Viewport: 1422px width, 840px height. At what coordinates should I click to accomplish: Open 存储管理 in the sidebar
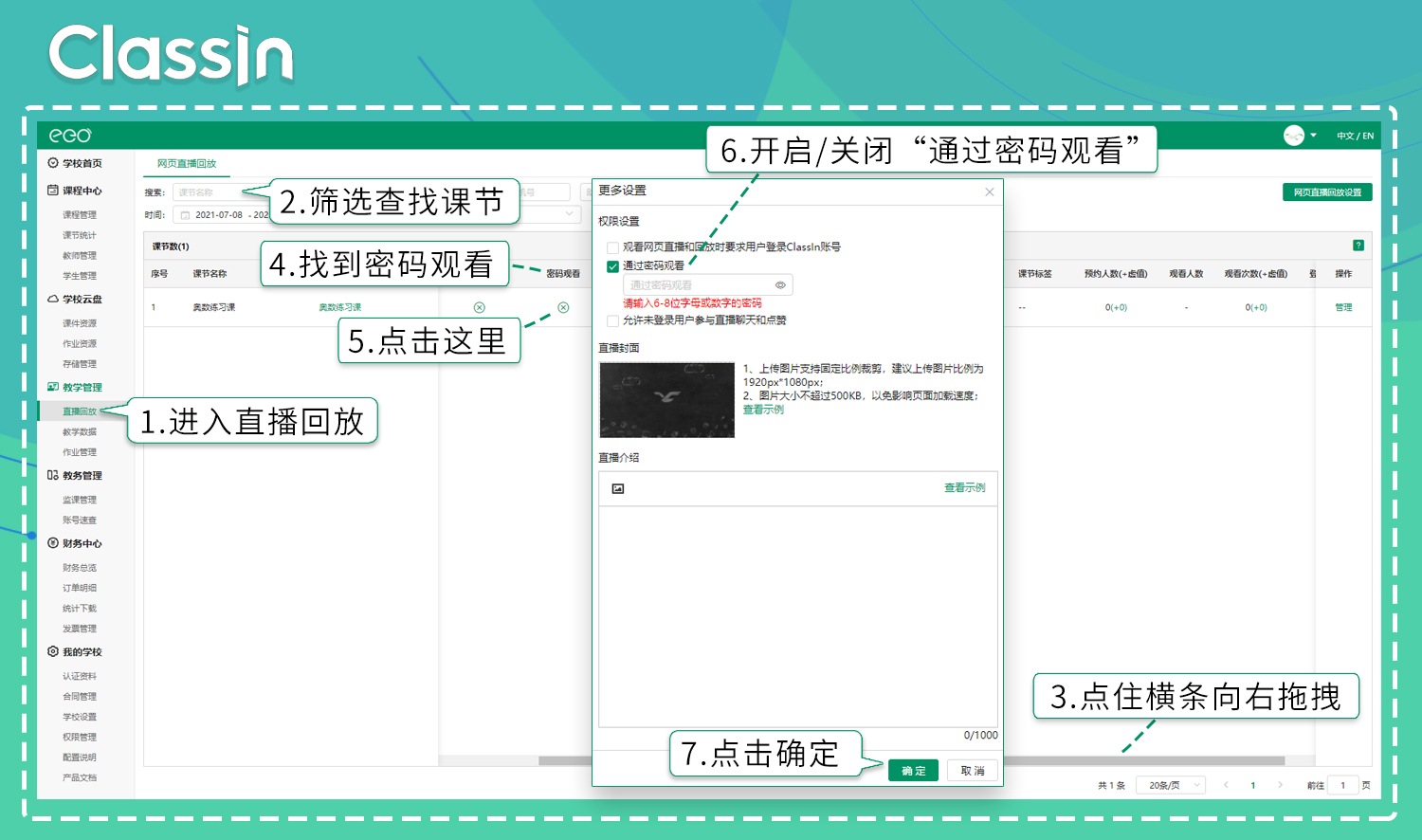tap(80, 364)
